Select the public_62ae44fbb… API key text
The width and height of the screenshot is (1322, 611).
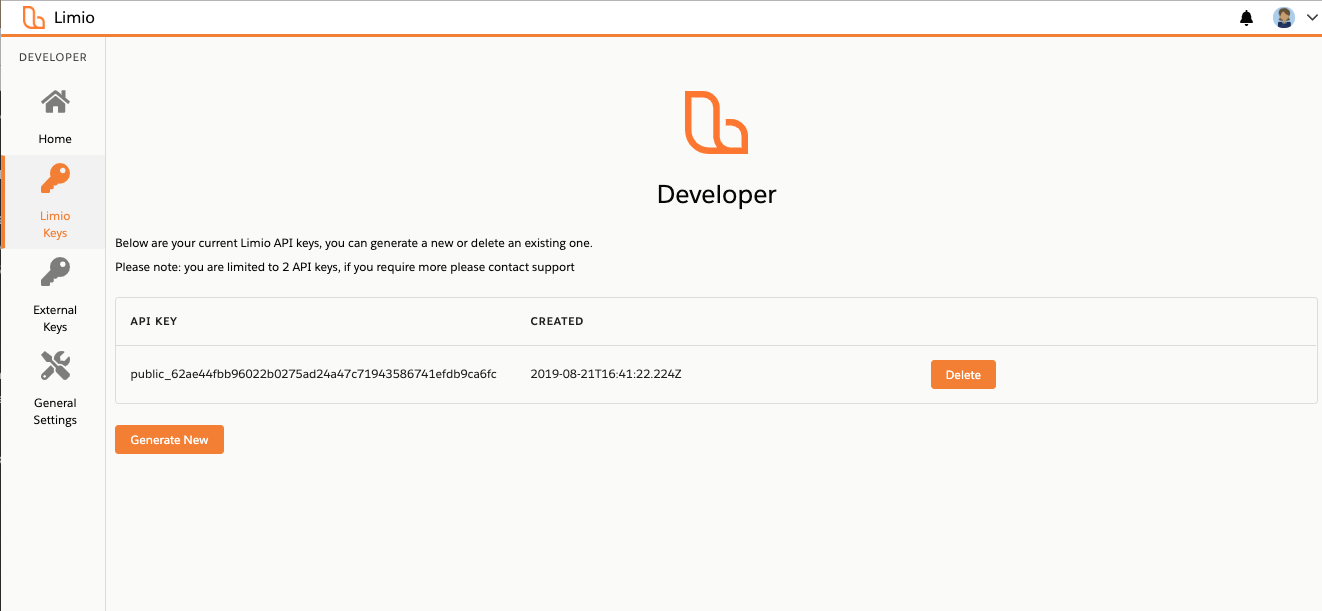coord(314,374)
